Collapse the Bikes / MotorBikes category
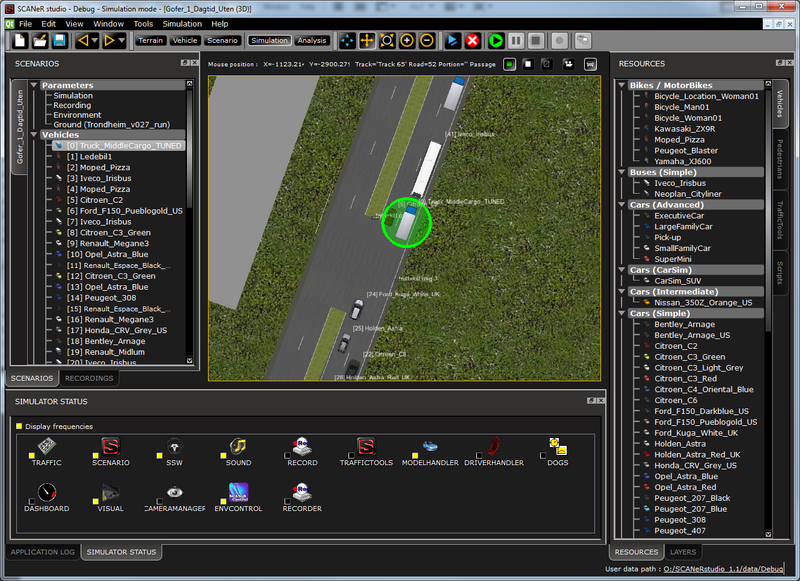 [621, 85]
